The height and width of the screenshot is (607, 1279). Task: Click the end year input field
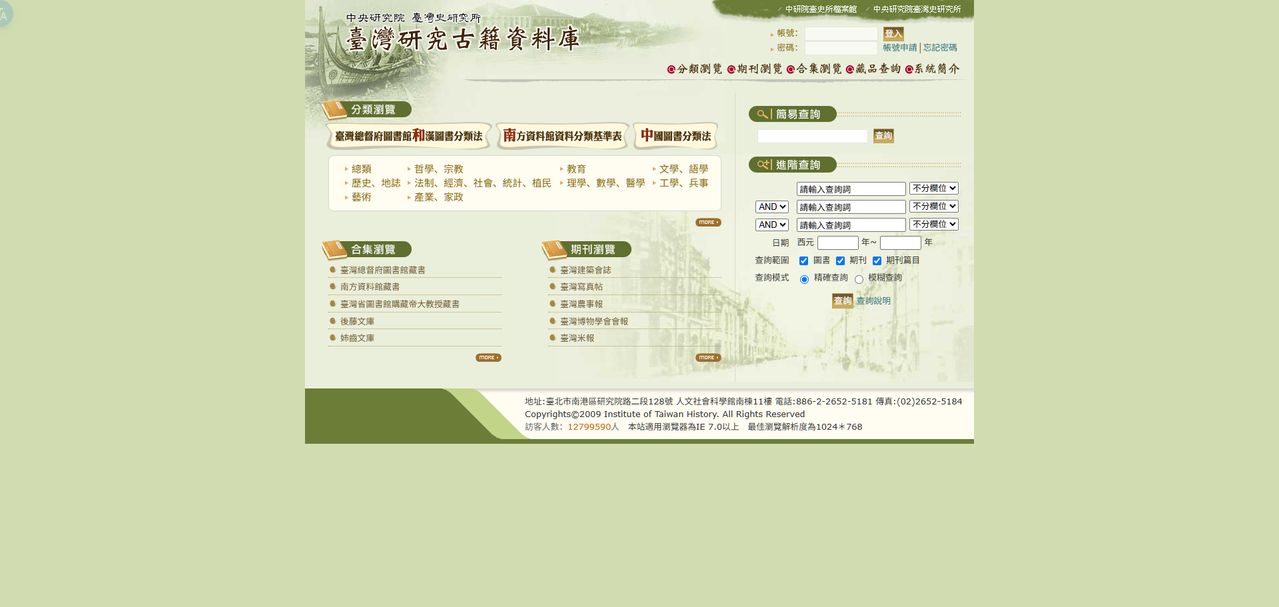coord(900,243)
